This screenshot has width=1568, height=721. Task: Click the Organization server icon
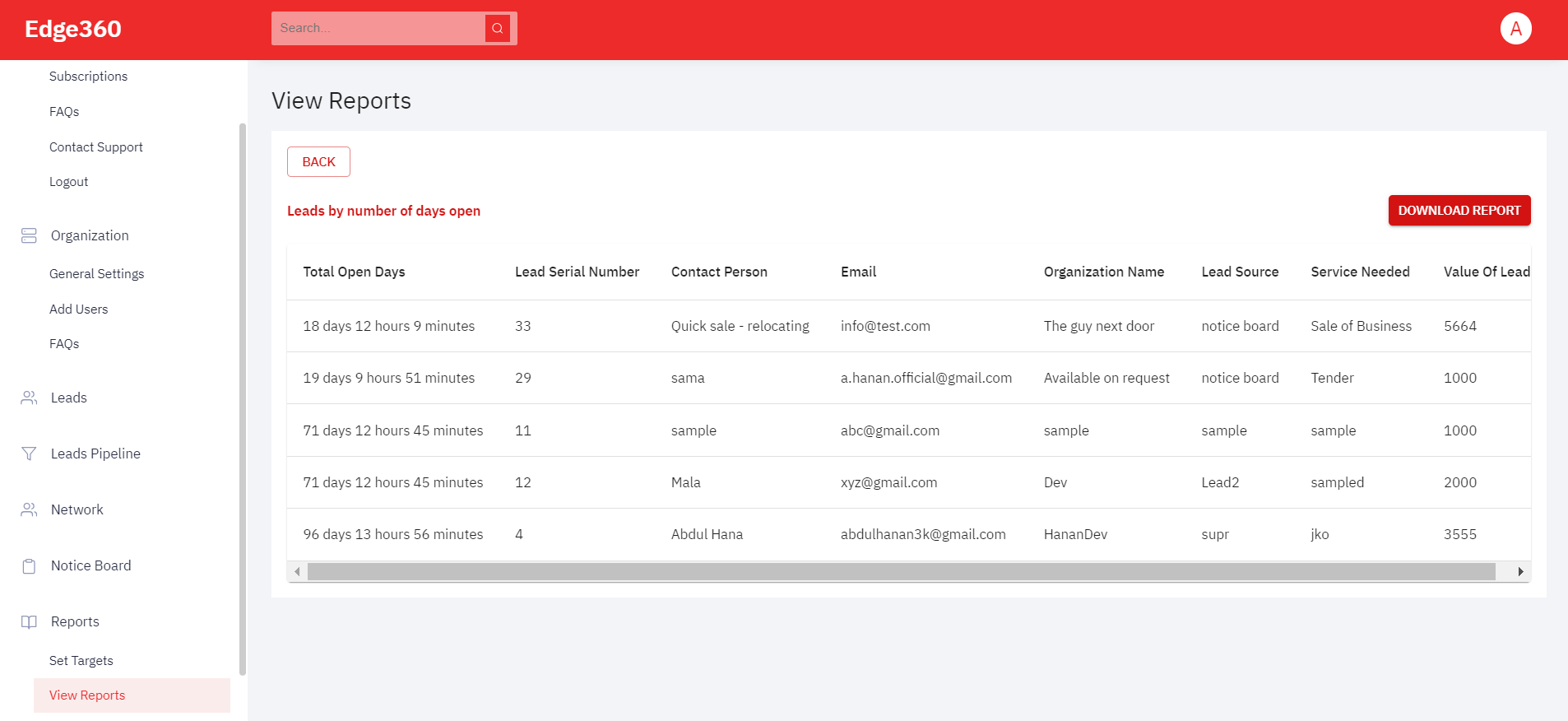pos(29,236)
